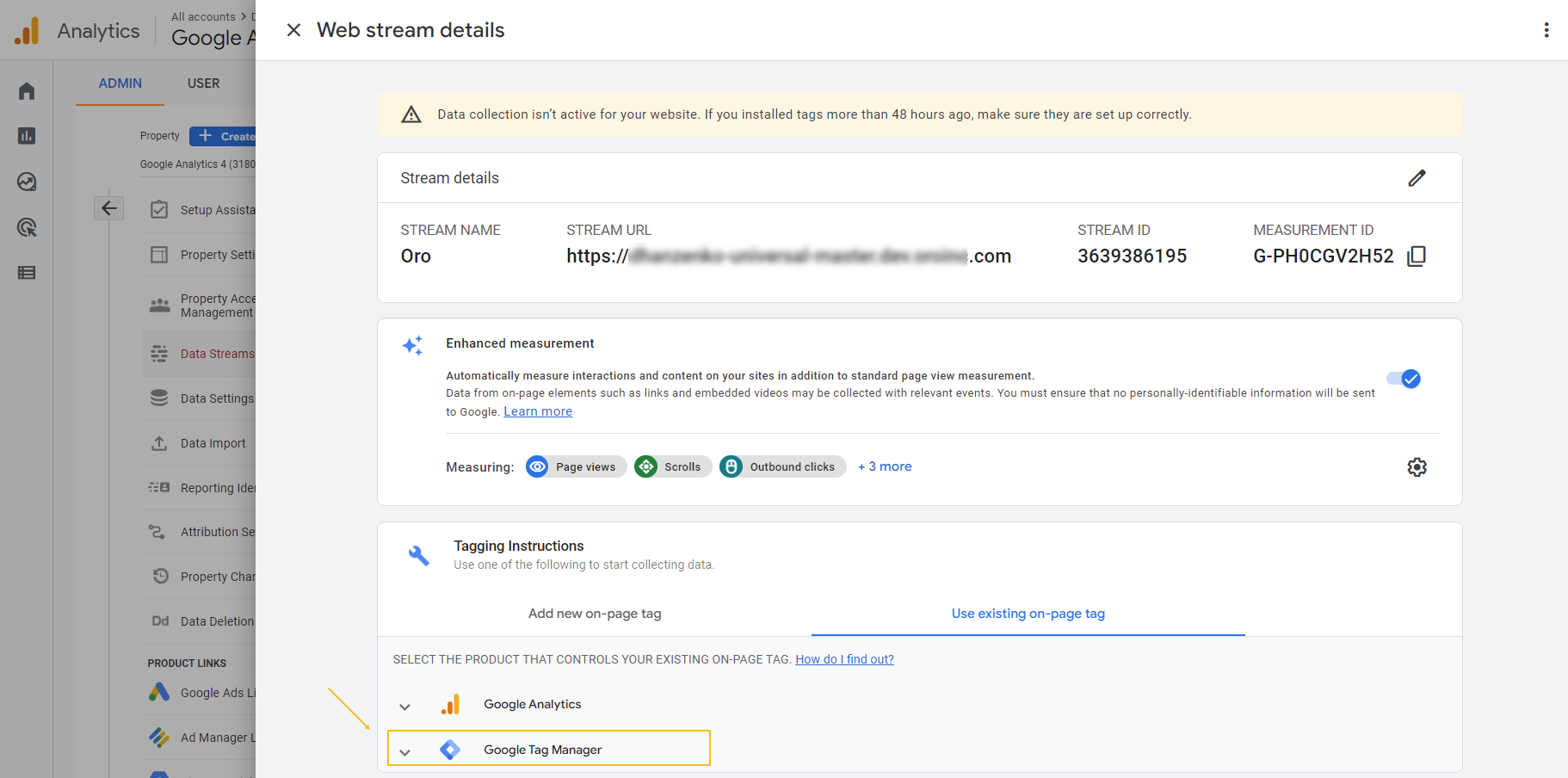The image size is (1568, 778).
Task: Create a new property
Action: (x=223, y=136)
